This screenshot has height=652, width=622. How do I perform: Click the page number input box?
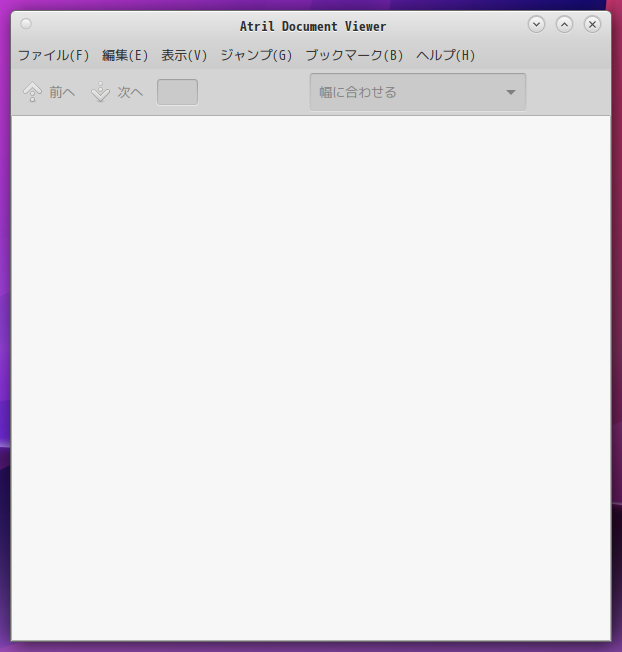pyautogui.click(x=177, y=92)
